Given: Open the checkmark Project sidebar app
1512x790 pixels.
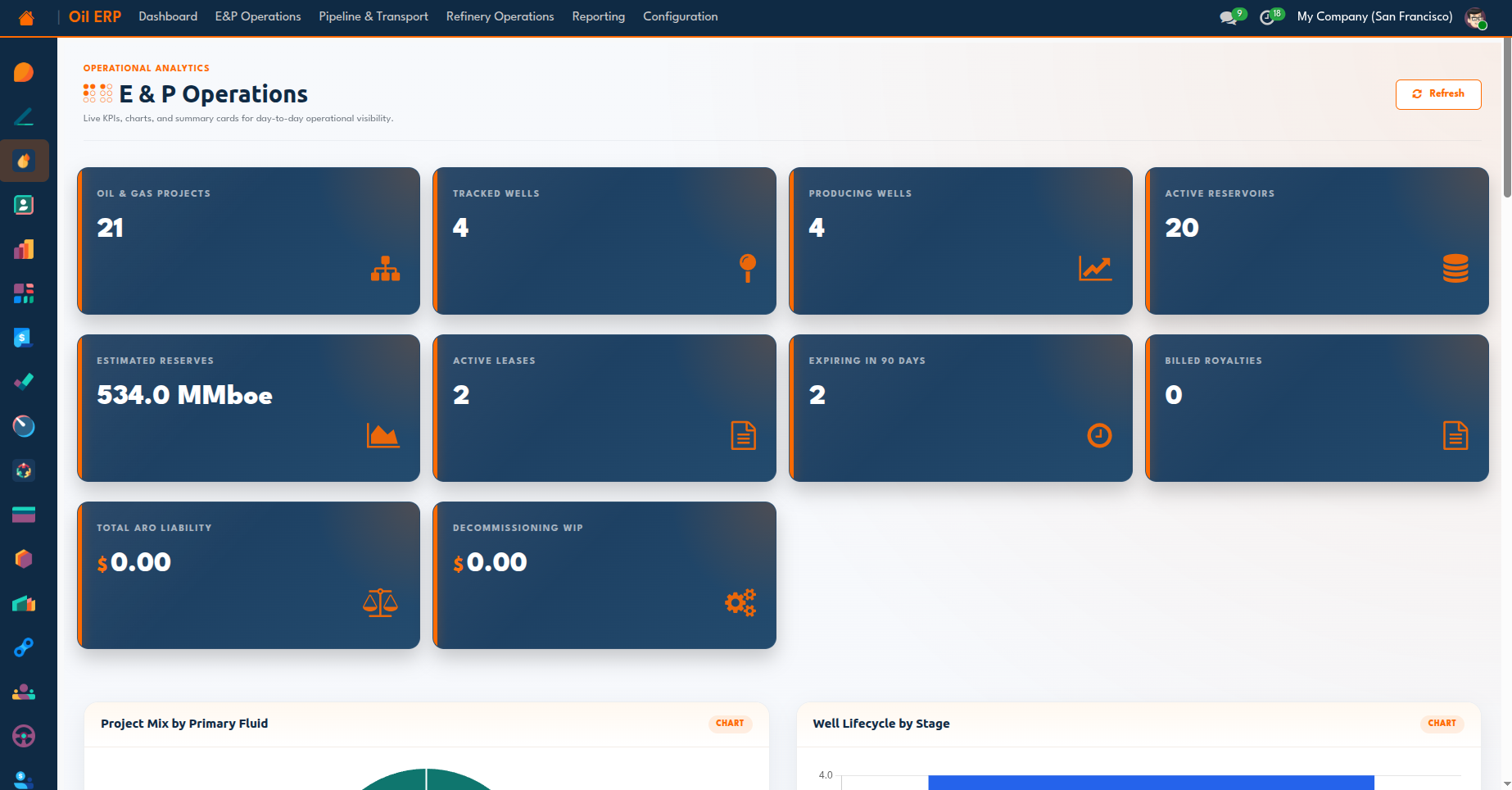Looking at the screenshot, I should pyautogui.click(x=24, y=382).
